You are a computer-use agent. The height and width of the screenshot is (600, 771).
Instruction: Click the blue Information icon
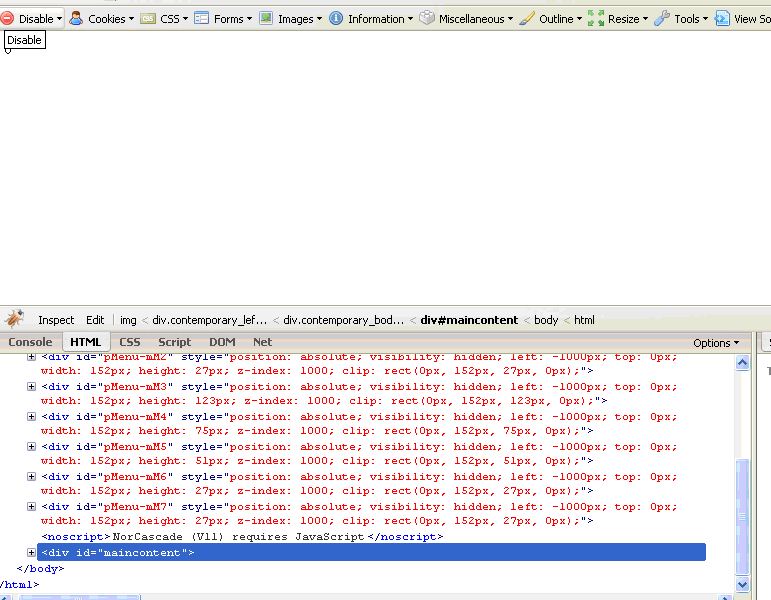click(336, 18)
